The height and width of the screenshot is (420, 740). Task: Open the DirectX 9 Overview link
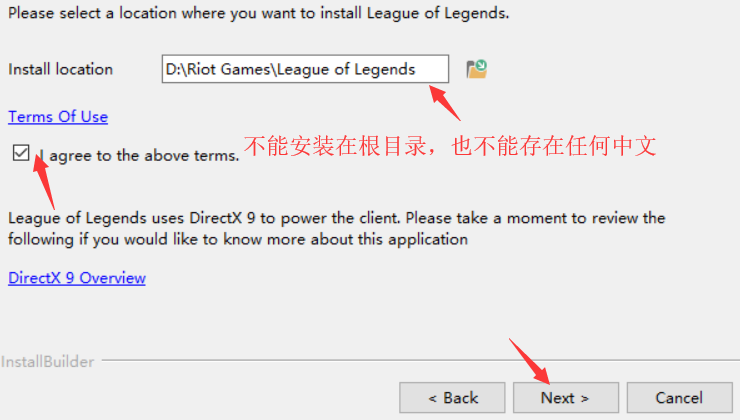(x=77, y=278)
